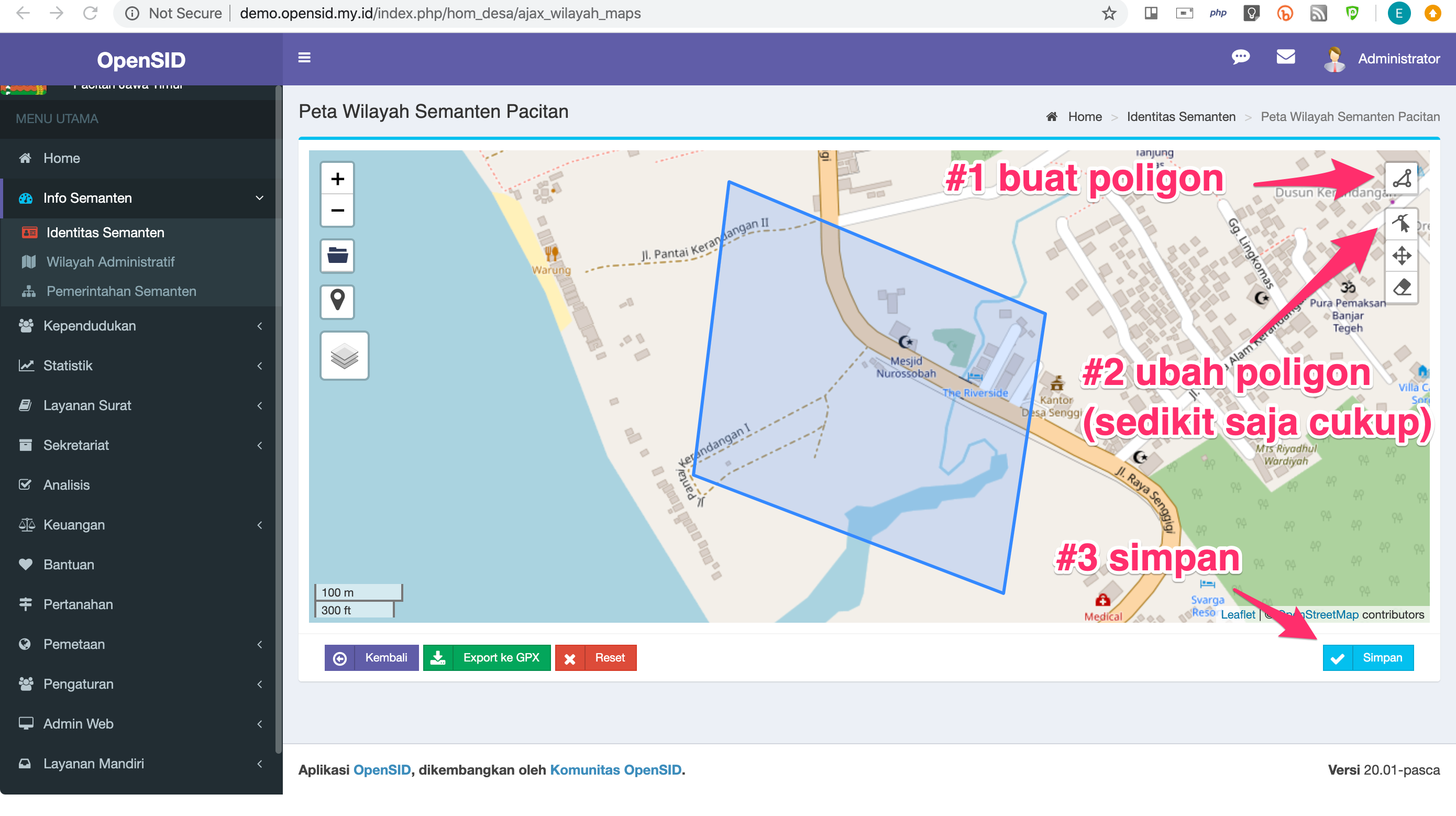Toggle the map layers switcher
Screen dimensions: 1456x816
[x=345, y=356]
